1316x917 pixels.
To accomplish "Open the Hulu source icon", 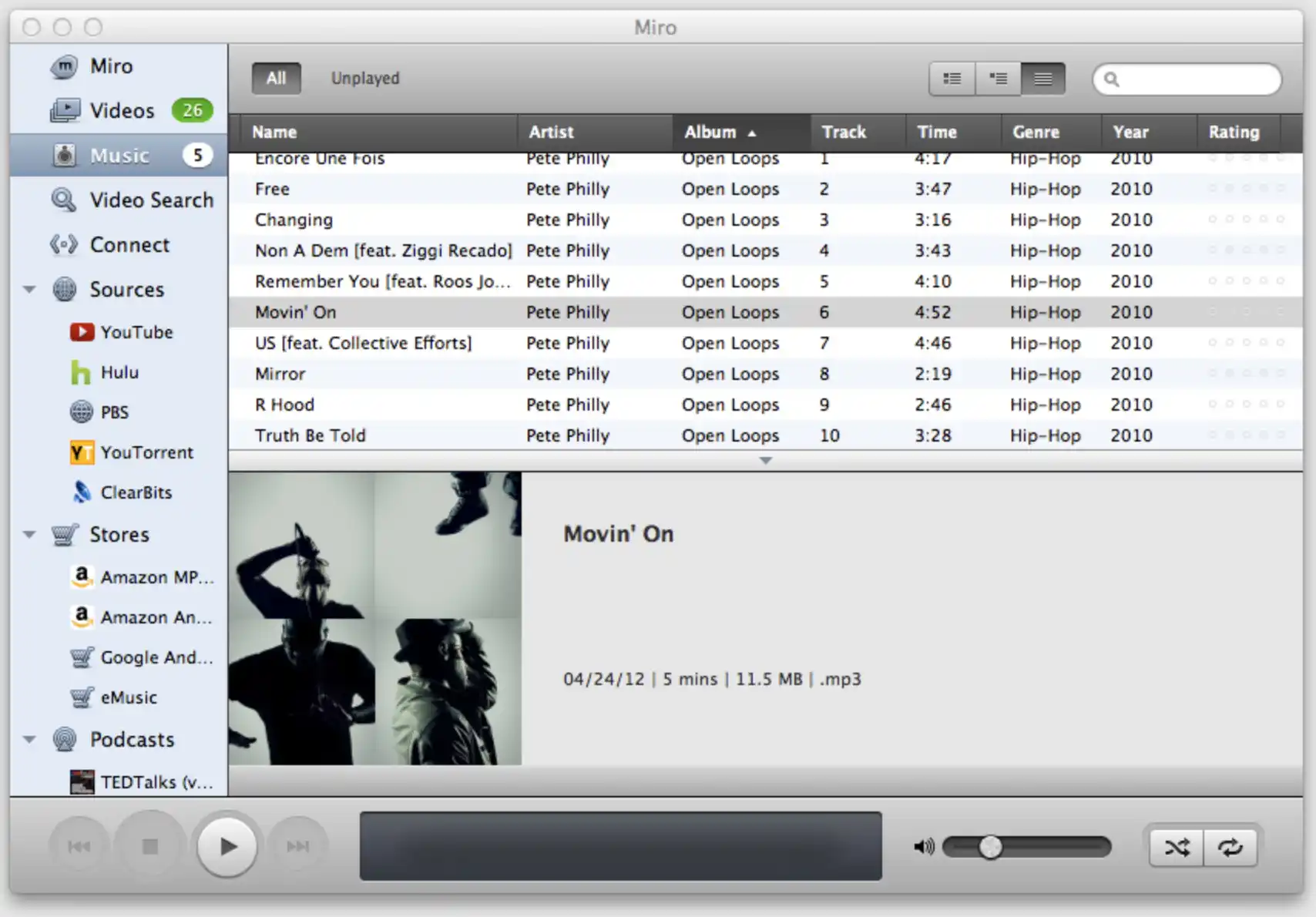I will tap(80, 372).
